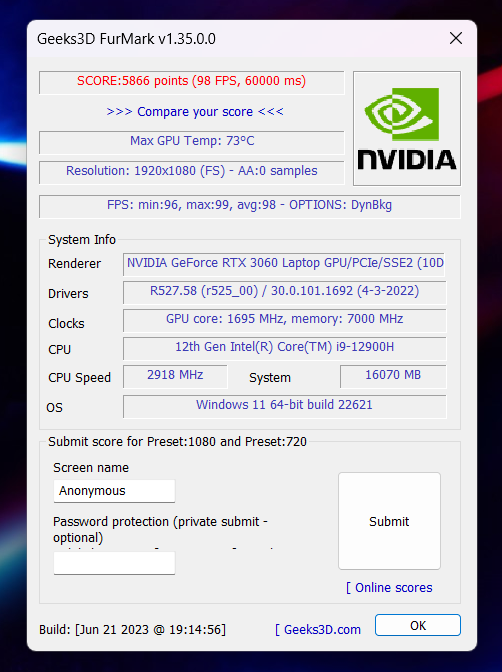Screen dimensions: 502x672
Task: Click the CPU Speed value 2918 MHz
Action: pos(175,376)
